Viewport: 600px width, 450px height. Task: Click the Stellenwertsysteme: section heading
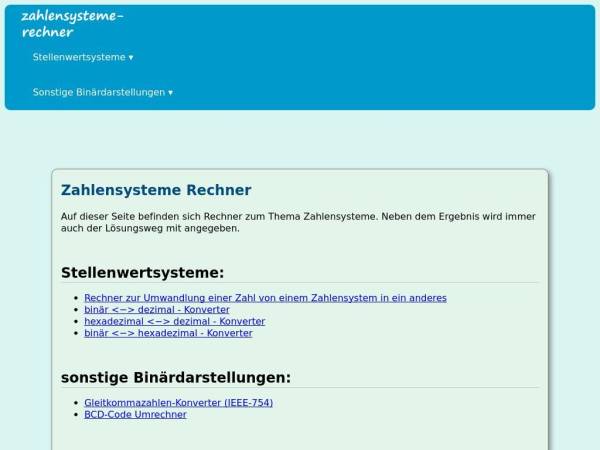tap(142, 273)
